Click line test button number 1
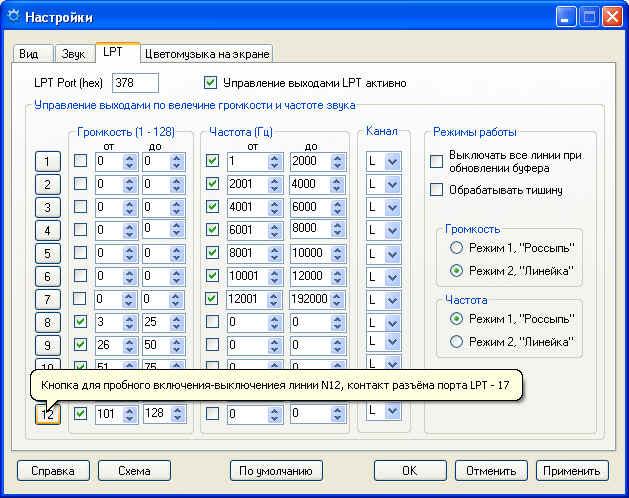Viewport: 629px width, 498px height. pos(48,162)
